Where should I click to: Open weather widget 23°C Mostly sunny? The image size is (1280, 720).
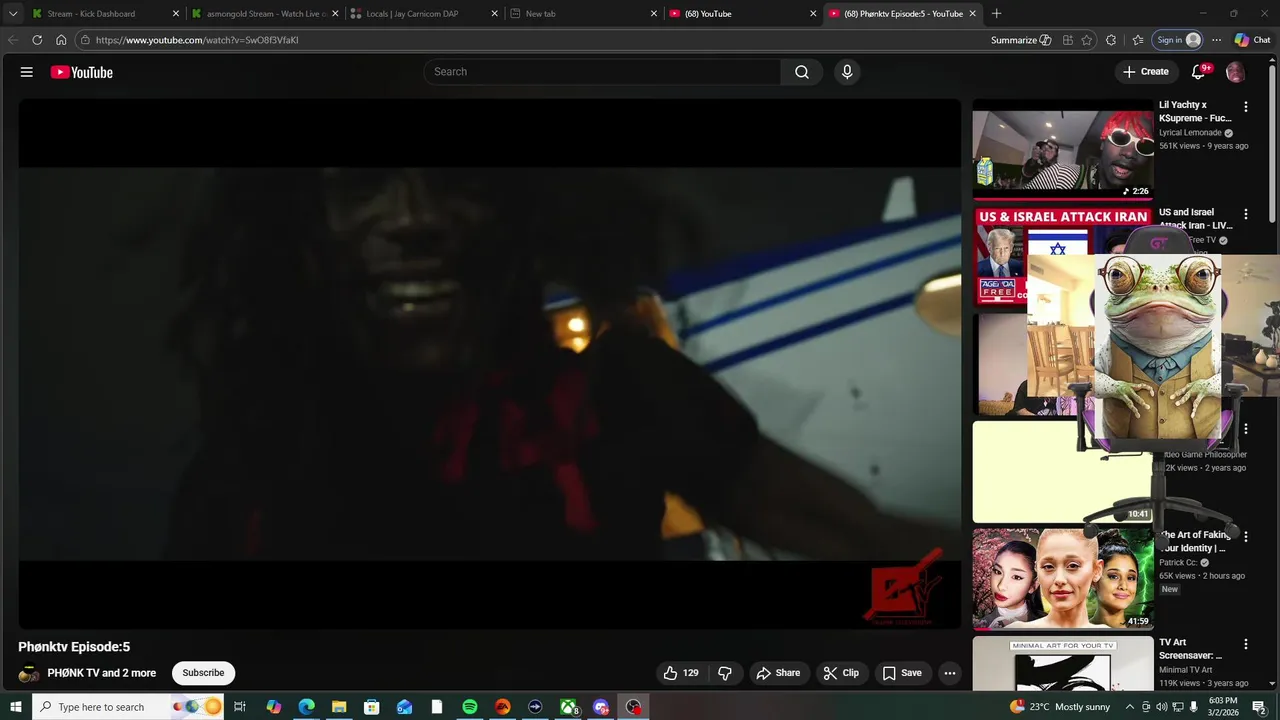(x=1061, y=707)
